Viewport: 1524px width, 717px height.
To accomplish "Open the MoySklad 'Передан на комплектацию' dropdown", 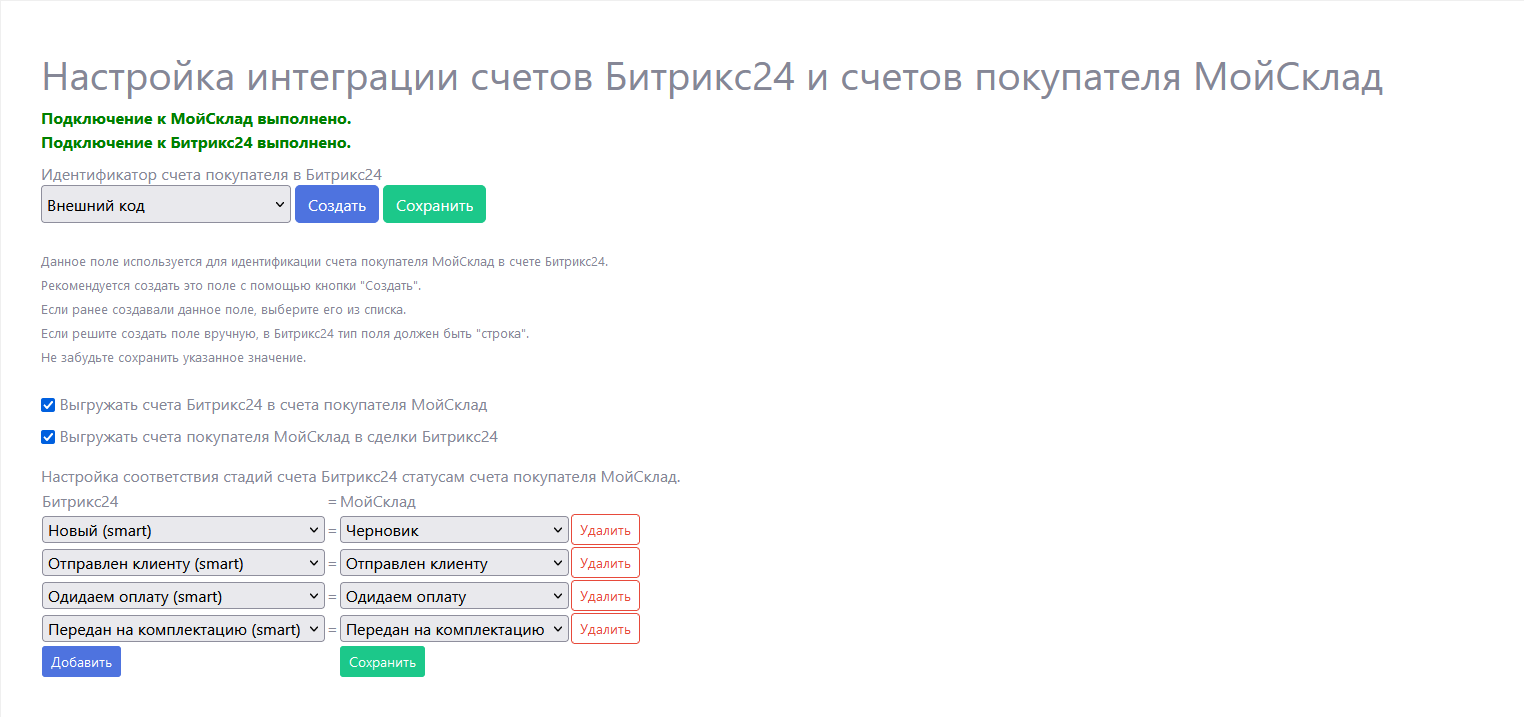I will tap(454, 629).
